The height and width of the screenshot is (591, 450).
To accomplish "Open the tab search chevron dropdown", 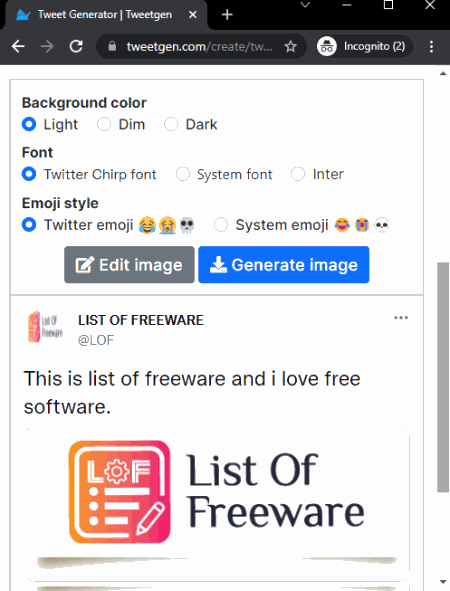I will (x=305, y=5).
